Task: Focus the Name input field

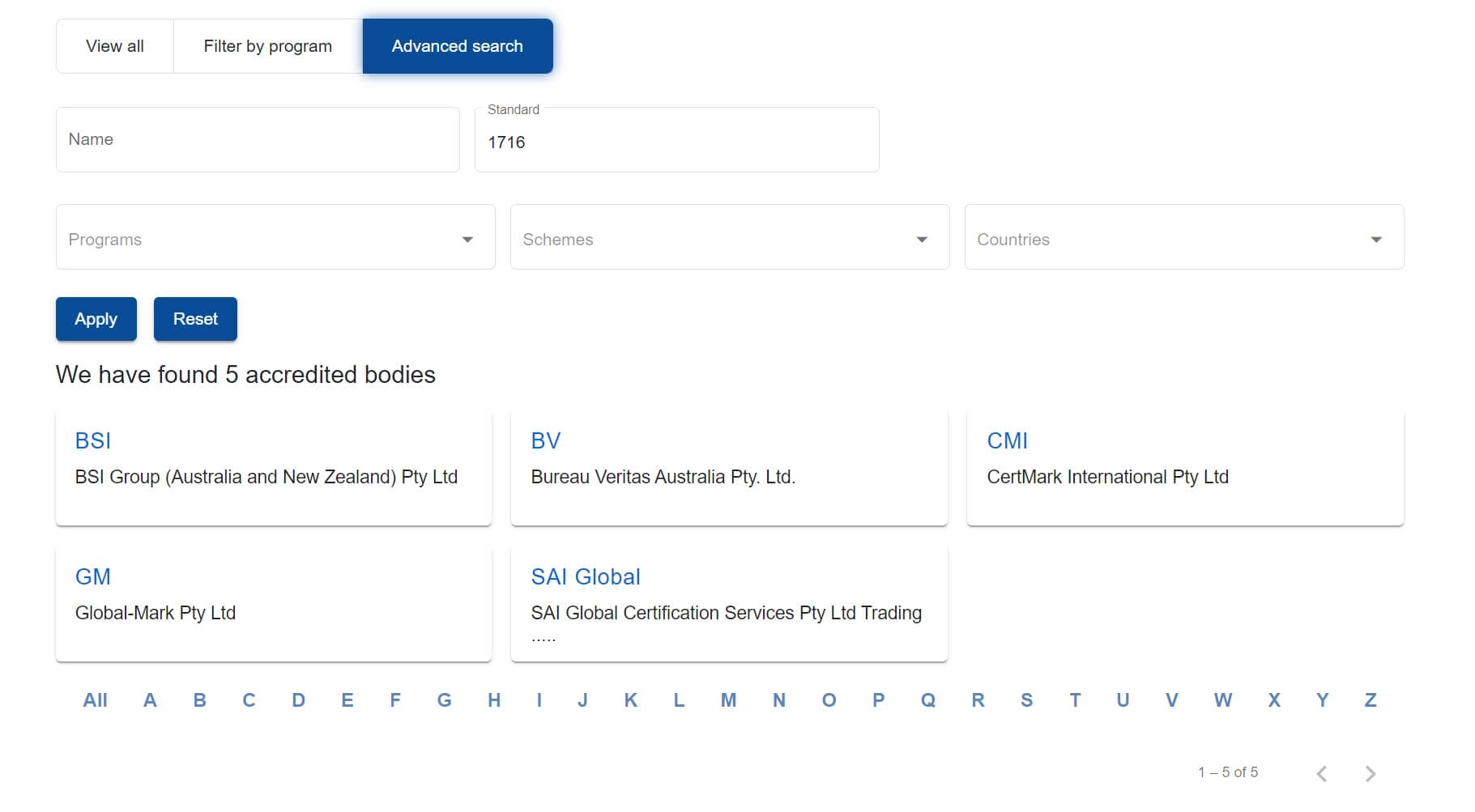Action: (258, 139)
